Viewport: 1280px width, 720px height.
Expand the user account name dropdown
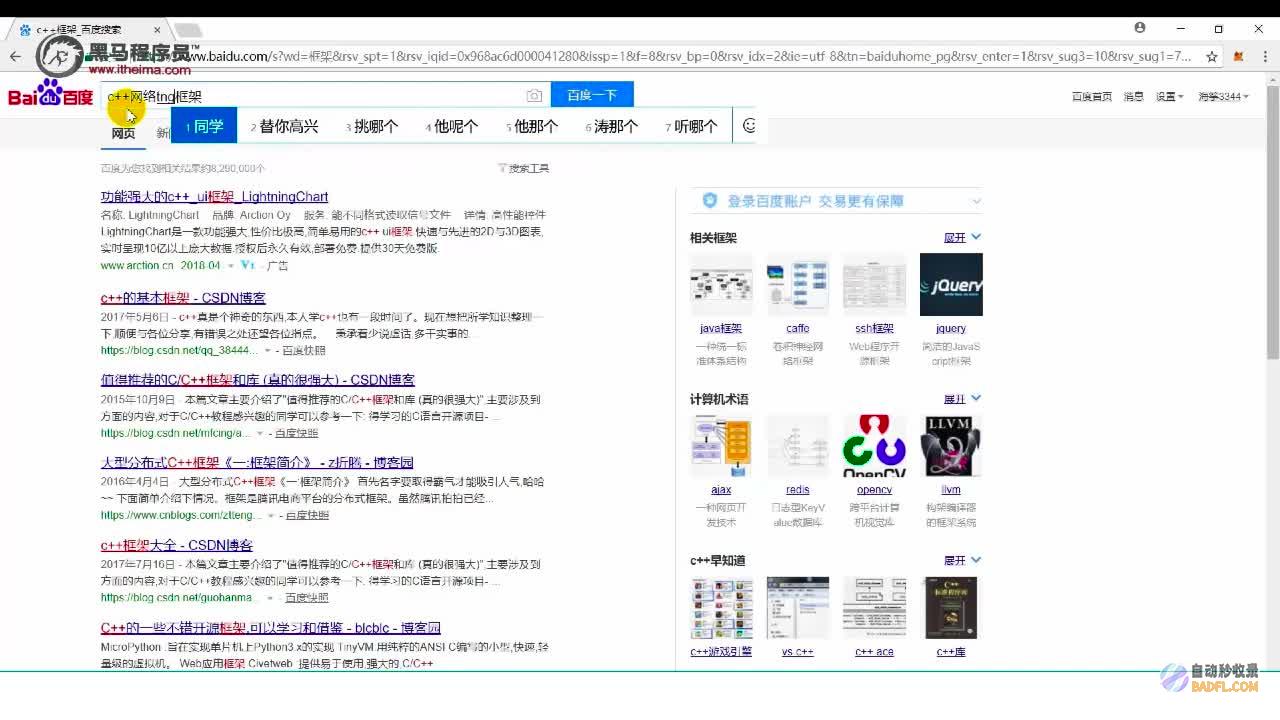coord(1224,97)
